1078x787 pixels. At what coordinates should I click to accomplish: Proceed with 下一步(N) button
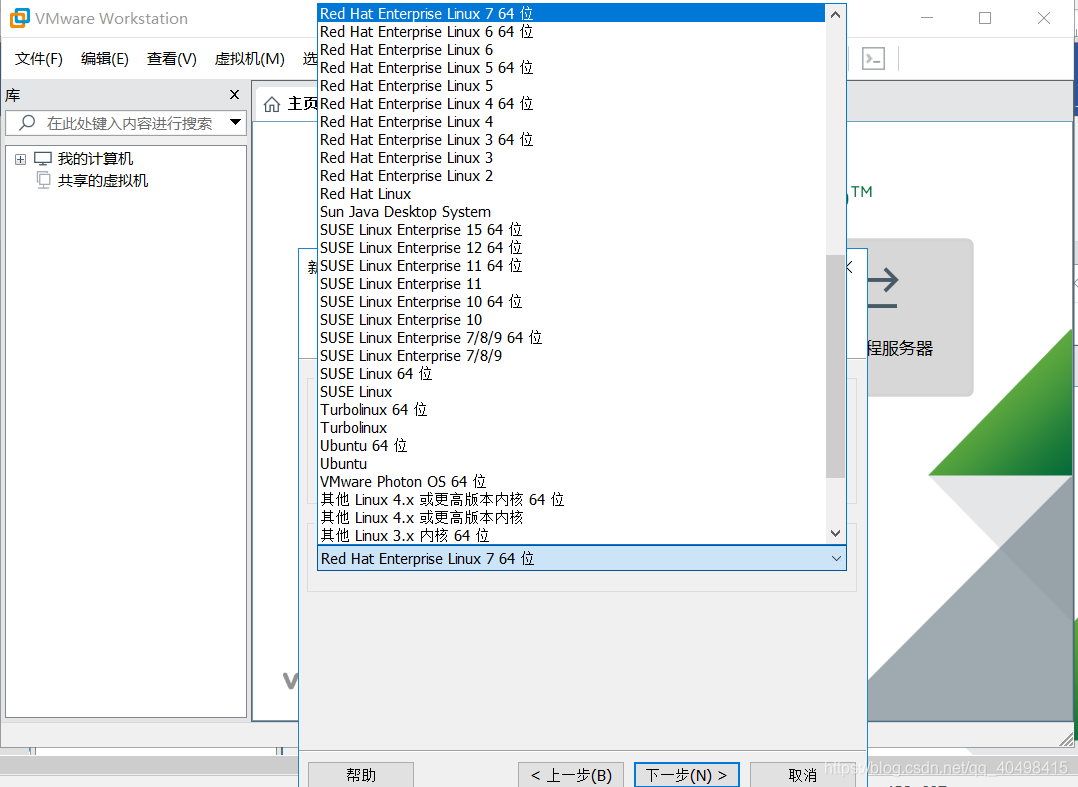click(x=686, y=775)
